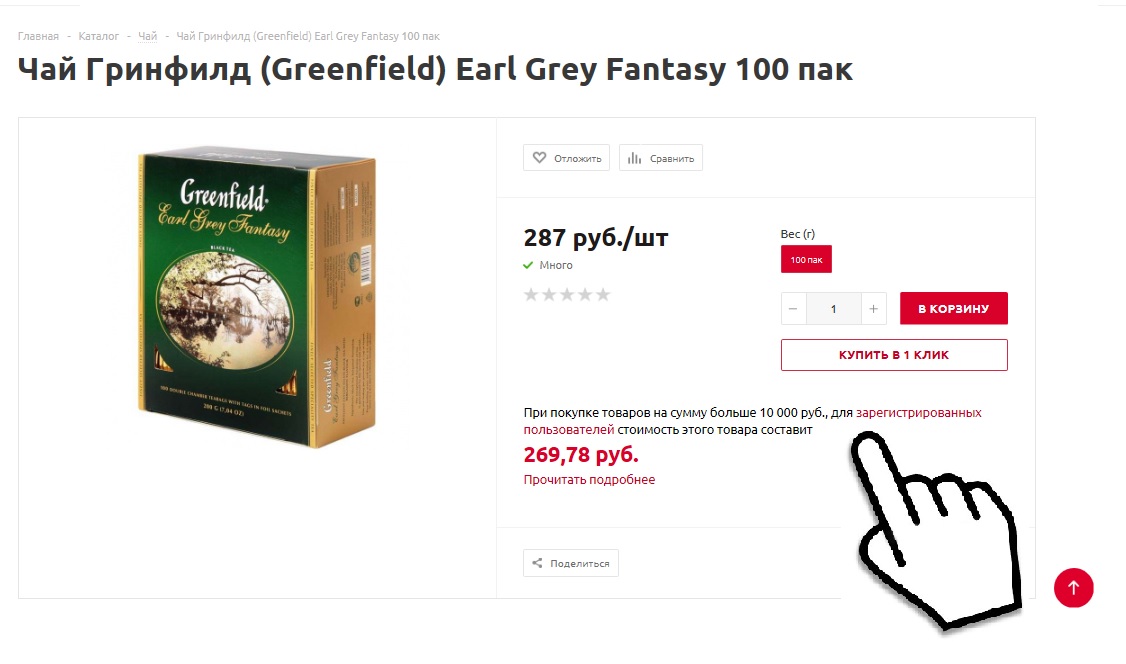Image resolution: width=1126 pixels, height=664 pixels.
Task: Click the quantity input field showing 1
Action: pyautogui.click(x=834, y=309)
